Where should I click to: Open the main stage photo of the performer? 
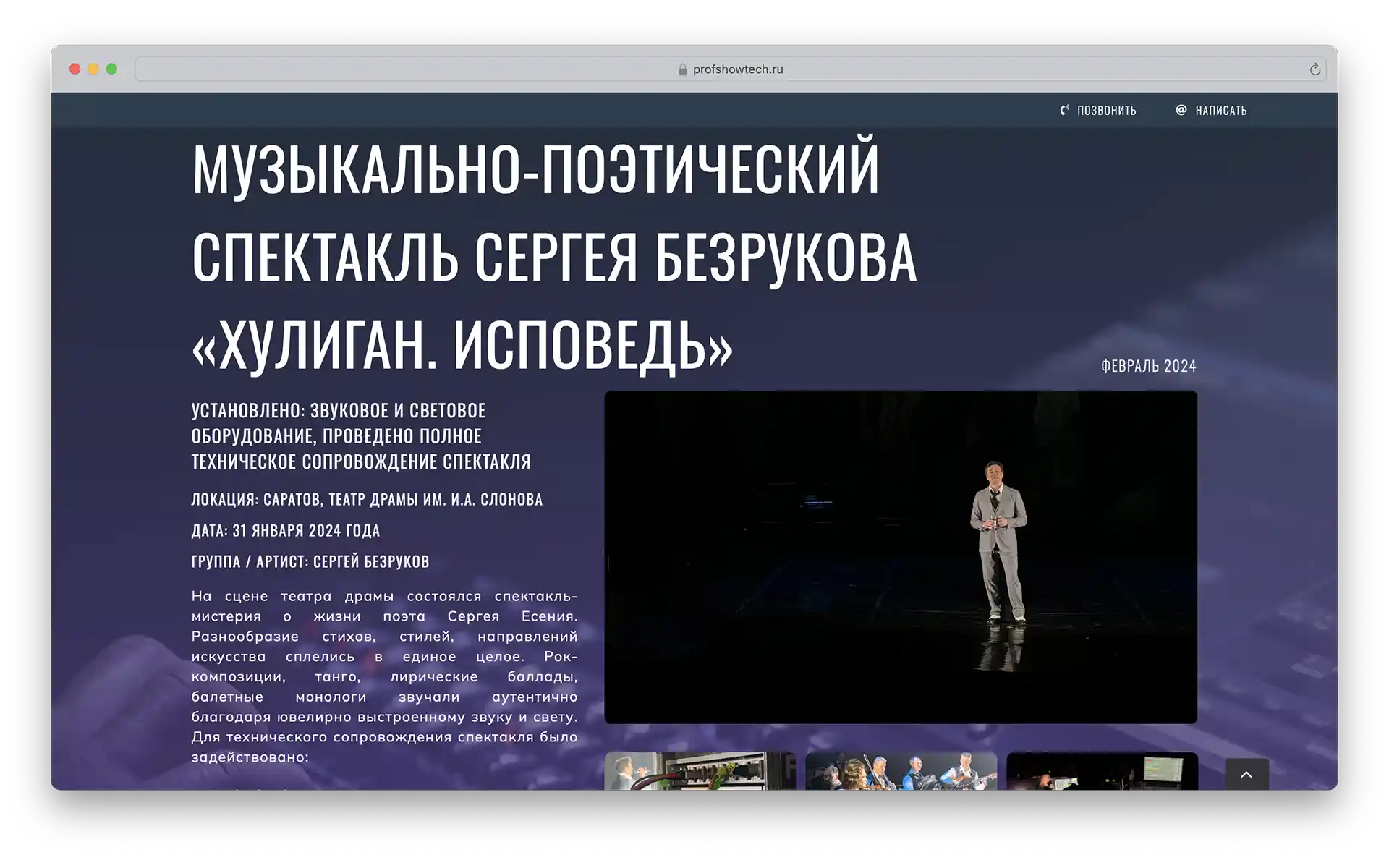[x=901, y=557]
